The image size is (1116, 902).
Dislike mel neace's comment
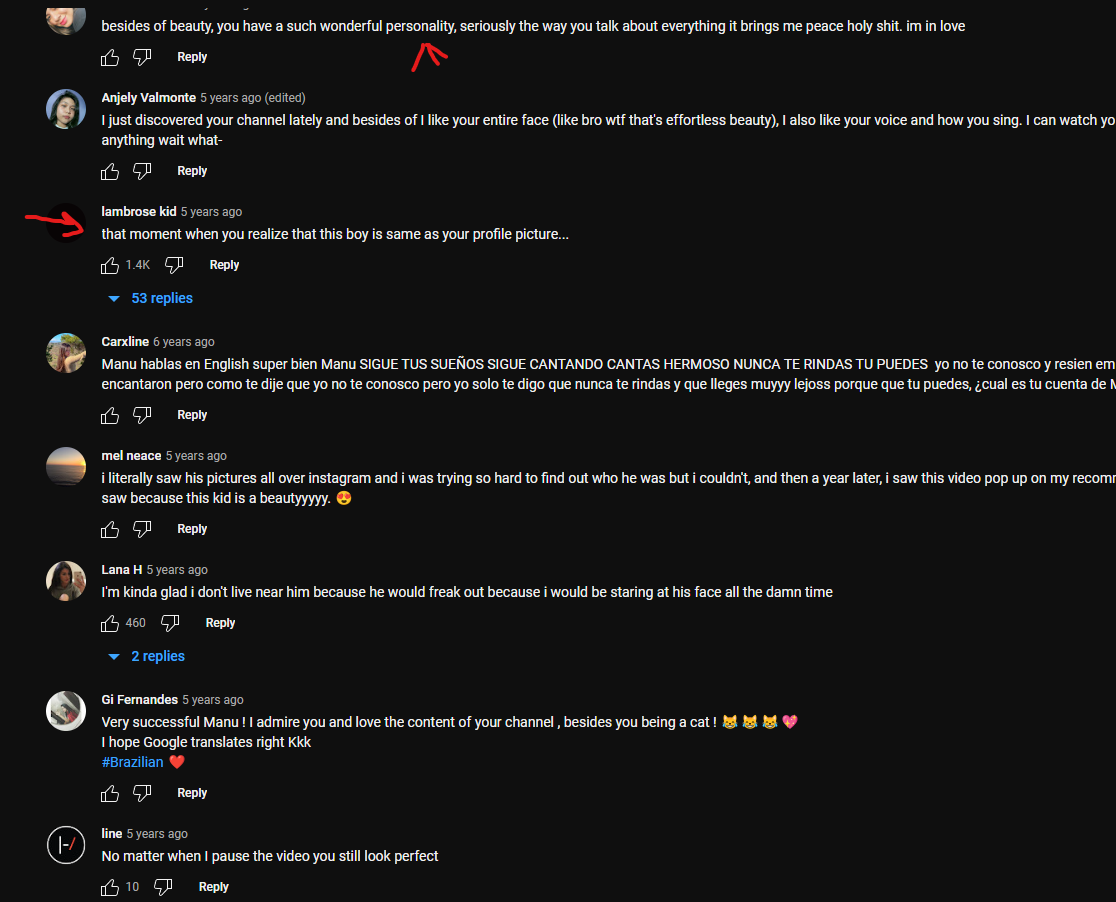pos(142,530)
